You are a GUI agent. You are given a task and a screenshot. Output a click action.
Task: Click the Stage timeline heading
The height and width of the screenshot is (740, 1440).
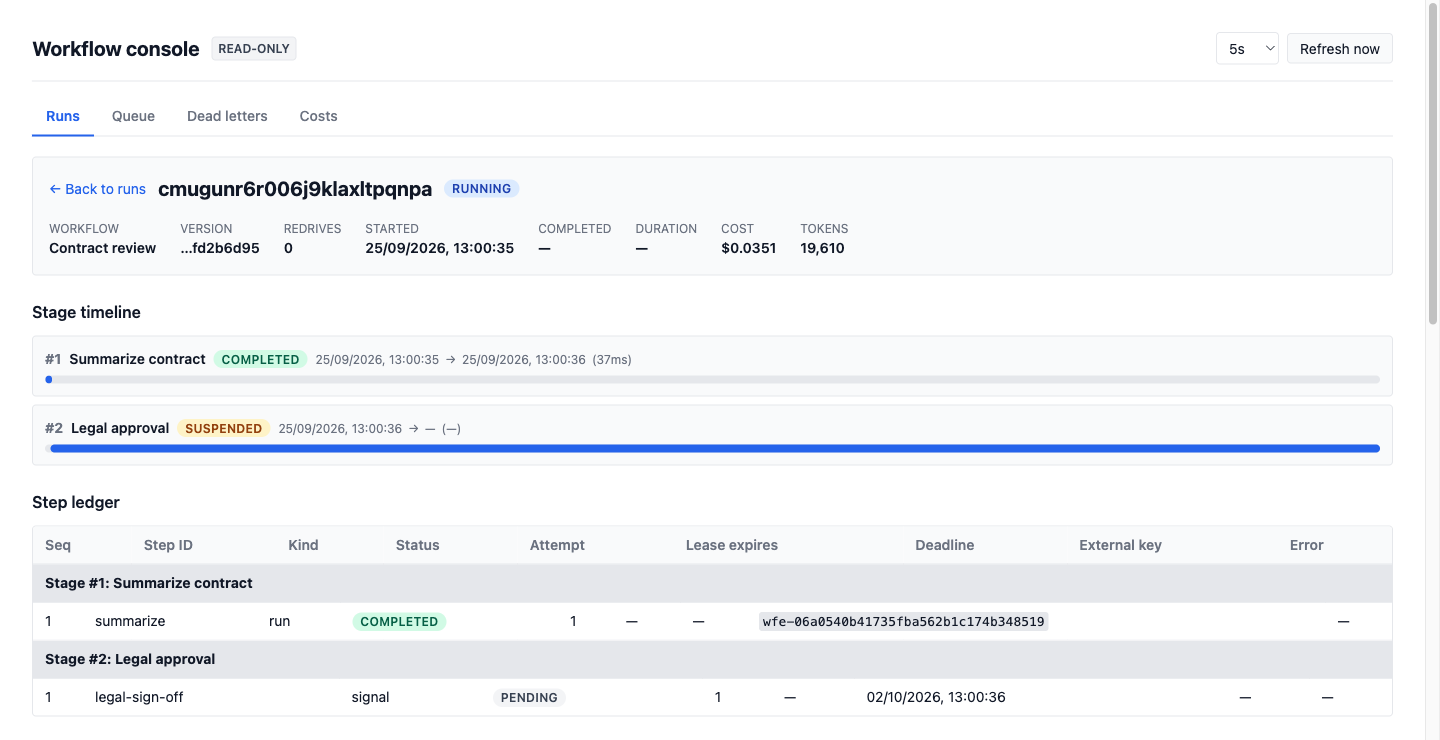coord(86,312)
